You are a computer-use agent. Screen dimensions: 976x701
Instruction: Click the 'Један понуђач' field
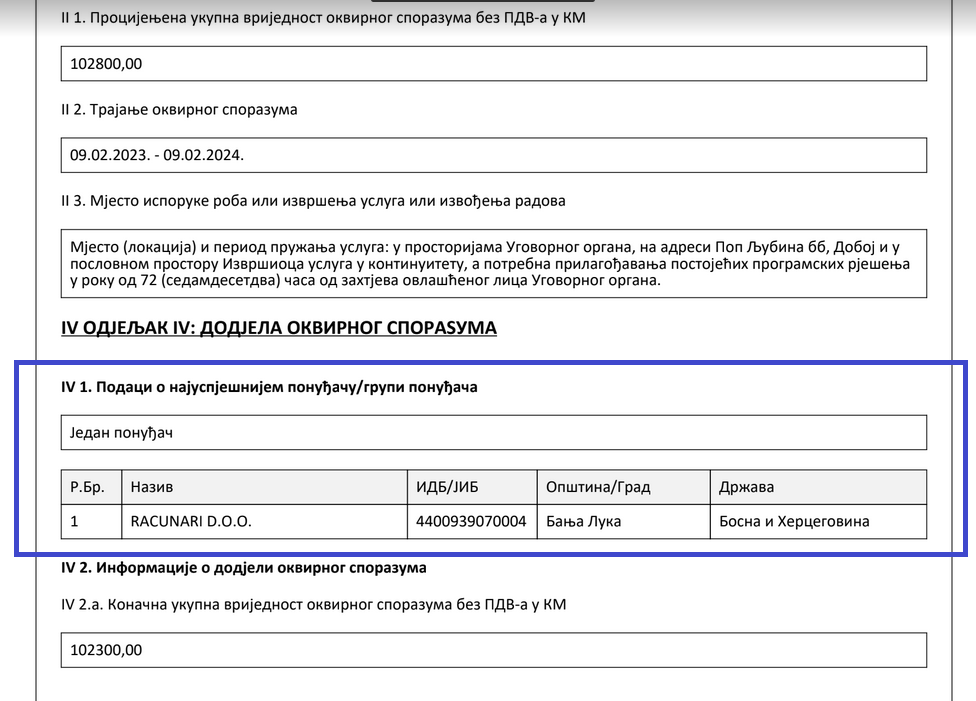494,432
